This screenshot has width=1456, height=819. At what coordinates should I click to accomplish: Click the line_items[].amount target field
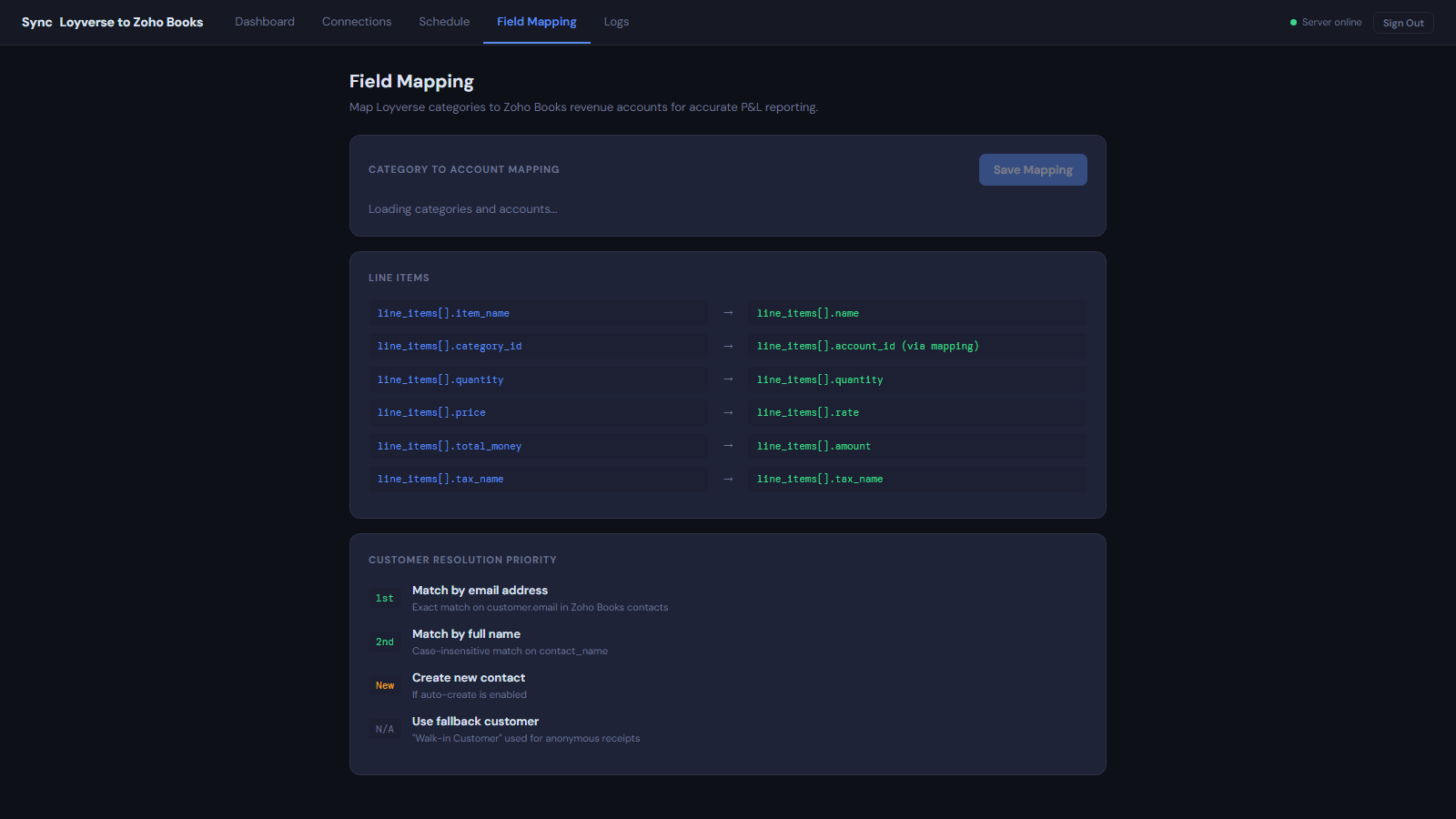917,446
